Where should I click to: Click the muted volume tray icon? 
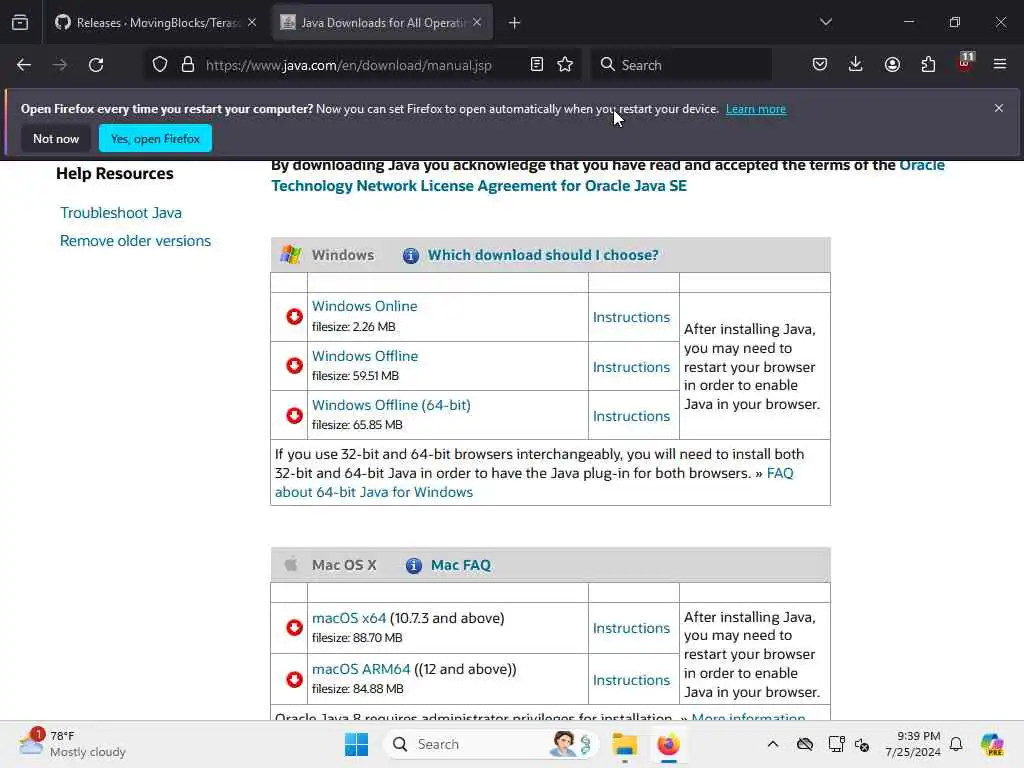tap(862, 744)
